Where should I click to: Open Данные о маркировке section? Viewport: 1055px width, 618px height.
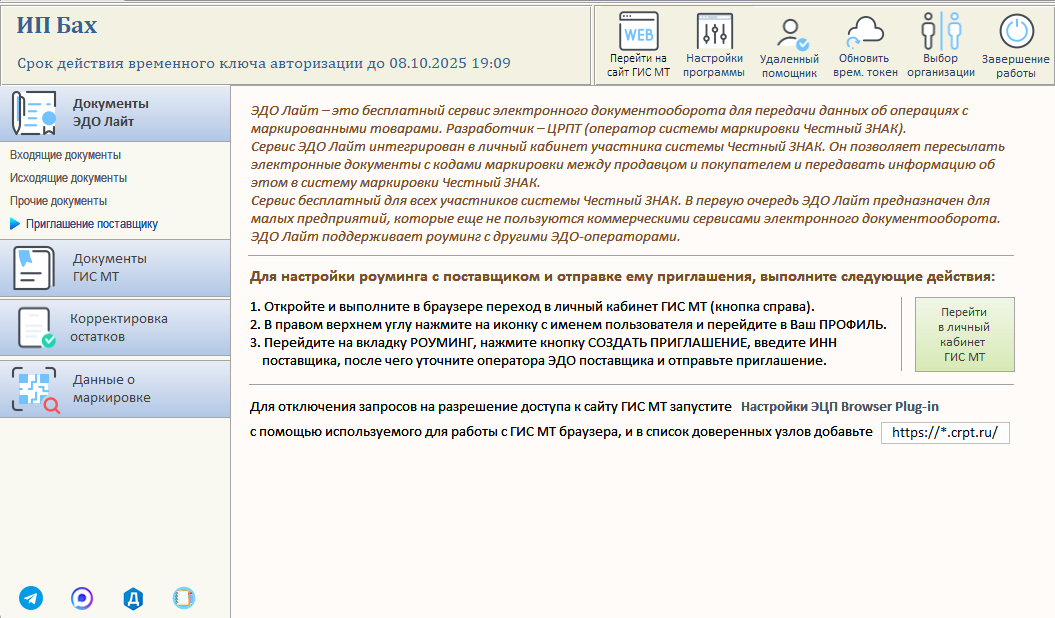click(x=115, y=389)
